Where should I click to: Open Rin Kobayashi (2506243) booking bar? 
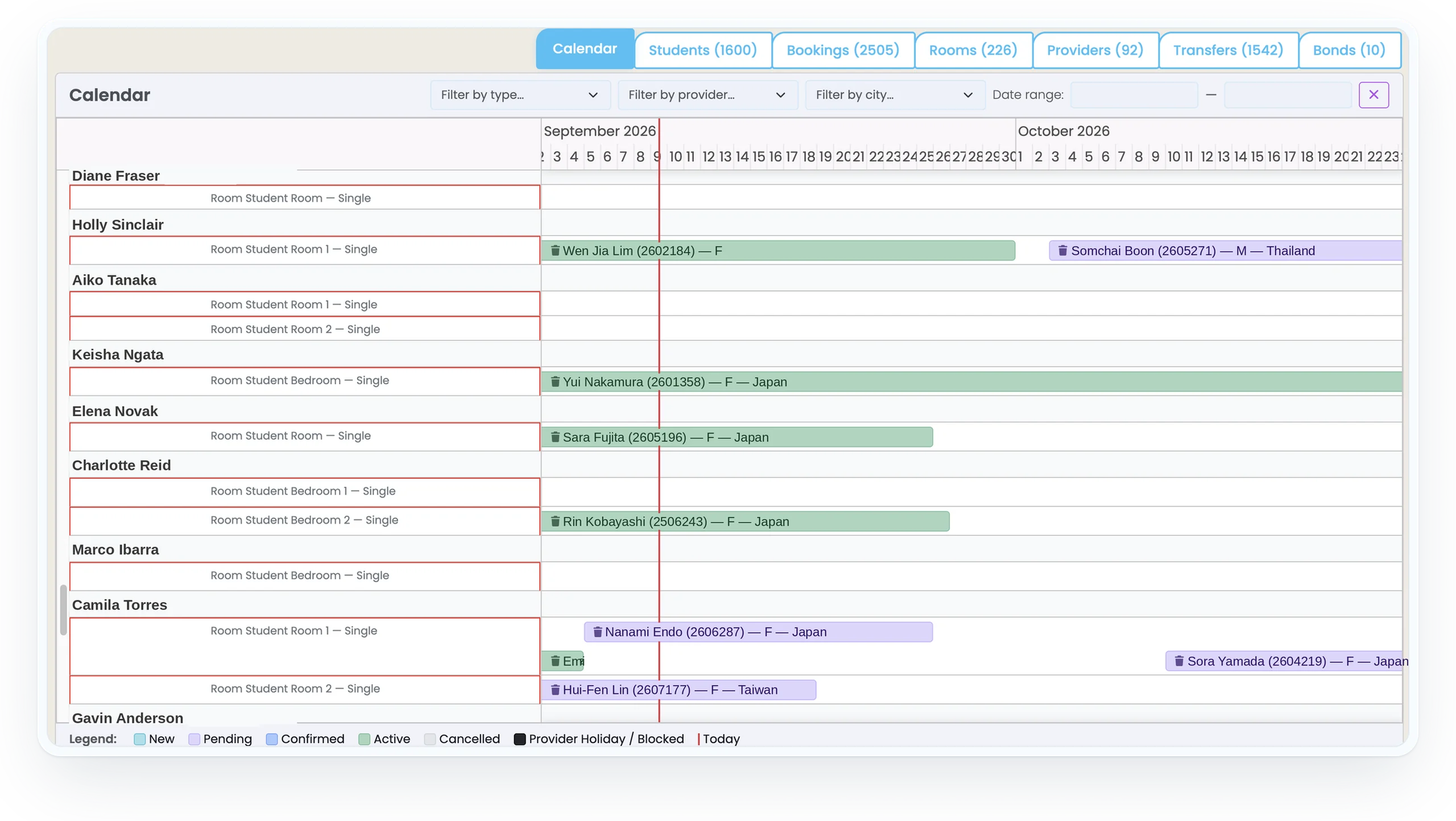tap(744, 521)
